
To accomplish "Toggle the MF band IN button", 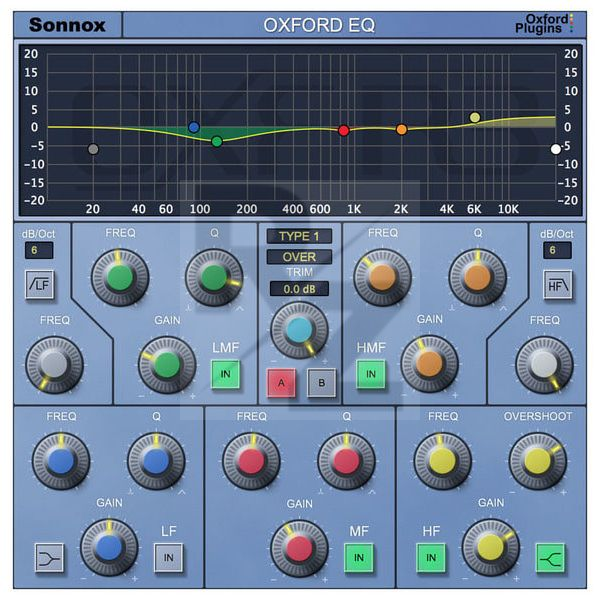I will 359,558.
